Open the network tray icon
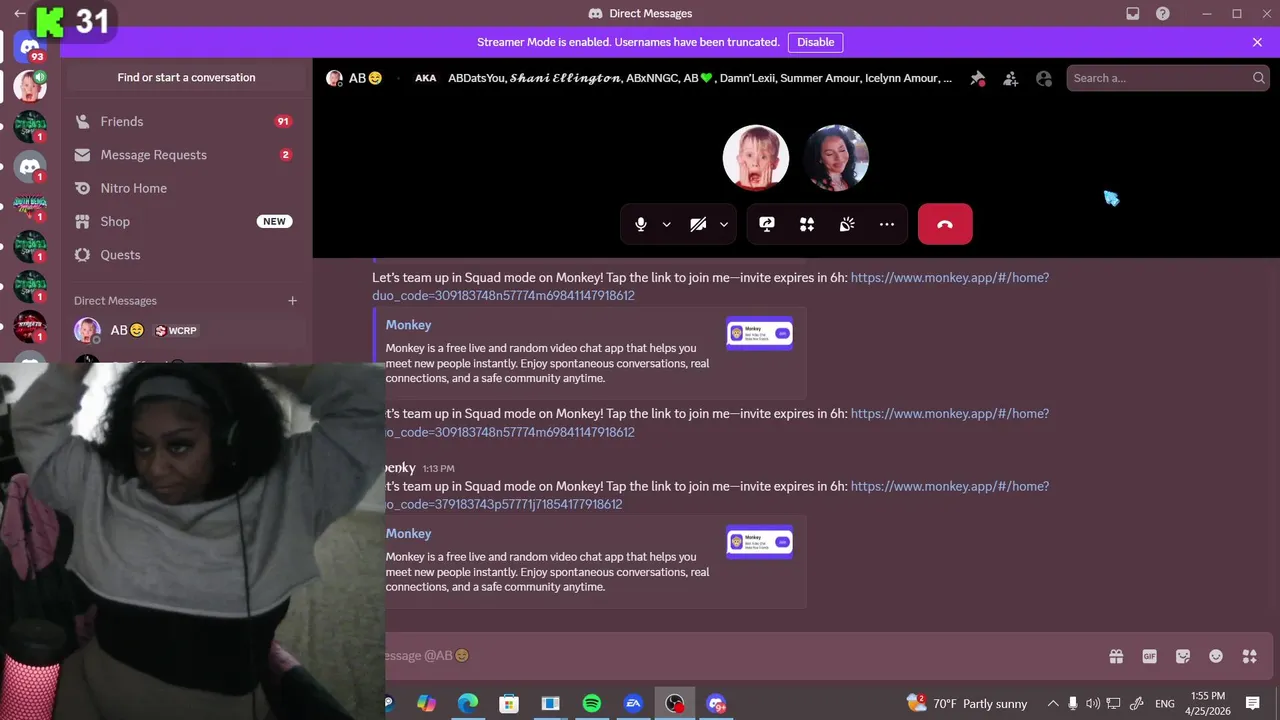 click(1113, 704)
